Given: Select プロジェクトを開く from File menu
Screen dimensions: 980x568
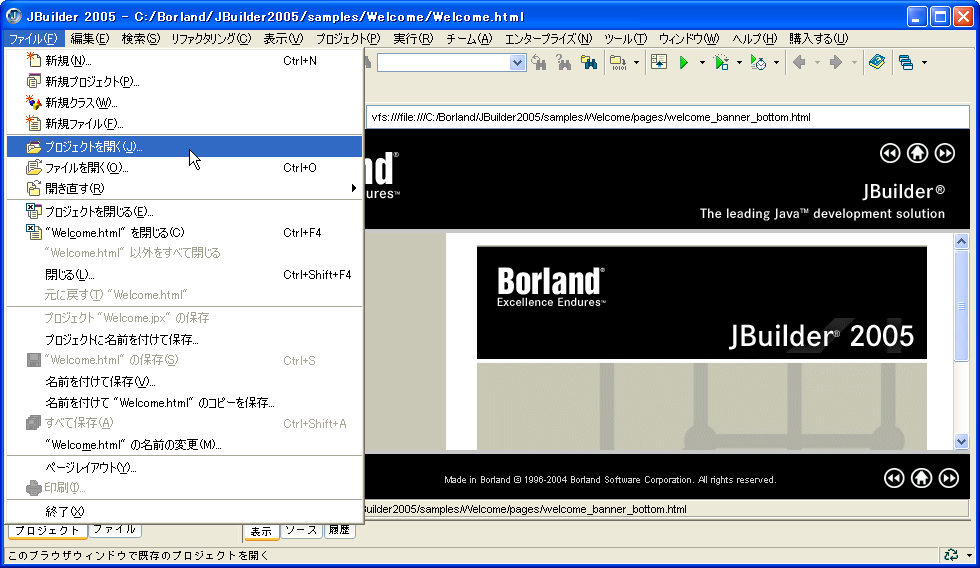Looking at the screenshot, I should pyautogui.click(x=94, y=147).
